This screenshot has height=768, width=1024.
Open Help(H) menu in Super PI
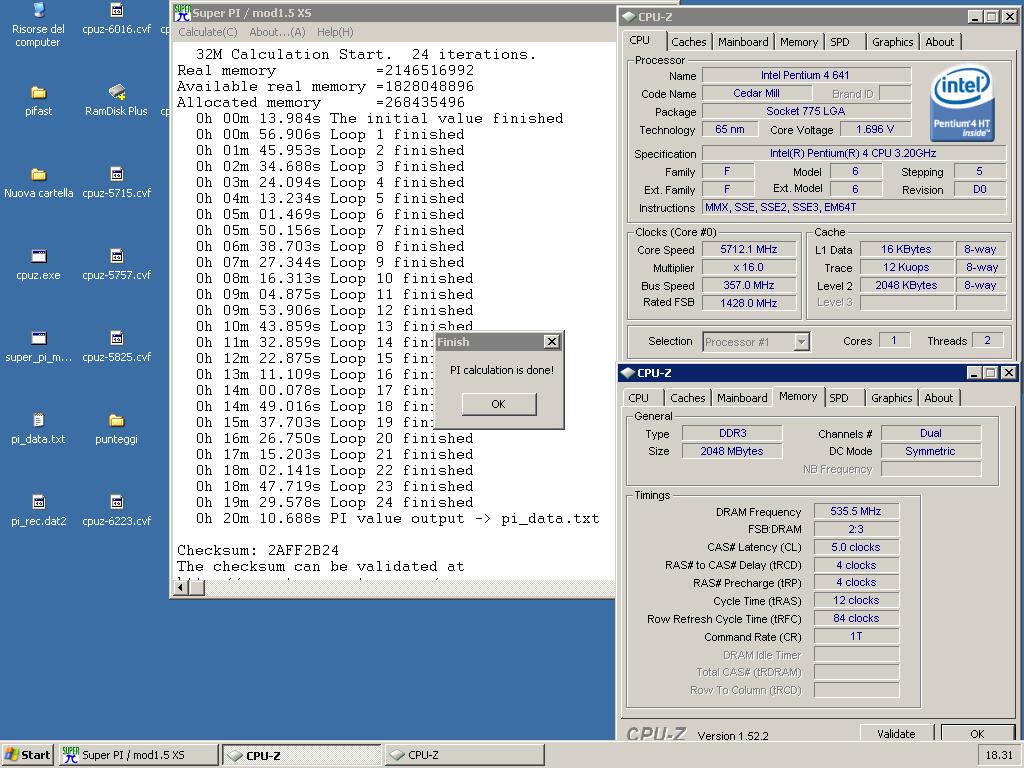335,32
